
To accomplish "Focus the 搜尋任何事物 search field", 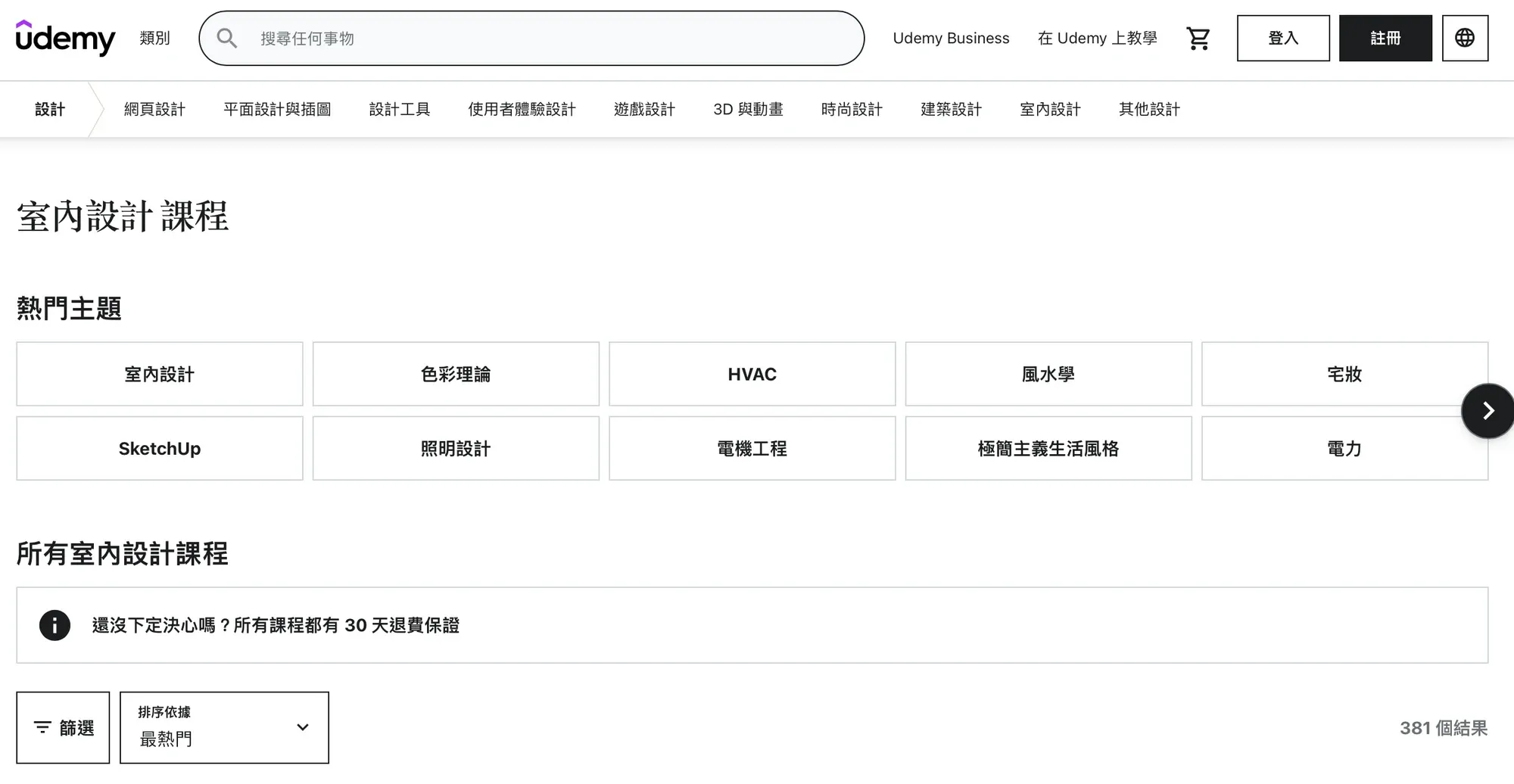I will click(x=531, y=38).
